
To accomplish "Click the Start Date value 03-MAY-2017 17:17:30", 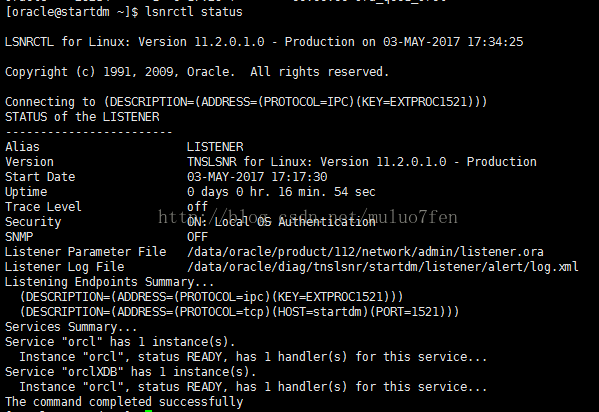I will pyautogui.click(x=257, y=177).
